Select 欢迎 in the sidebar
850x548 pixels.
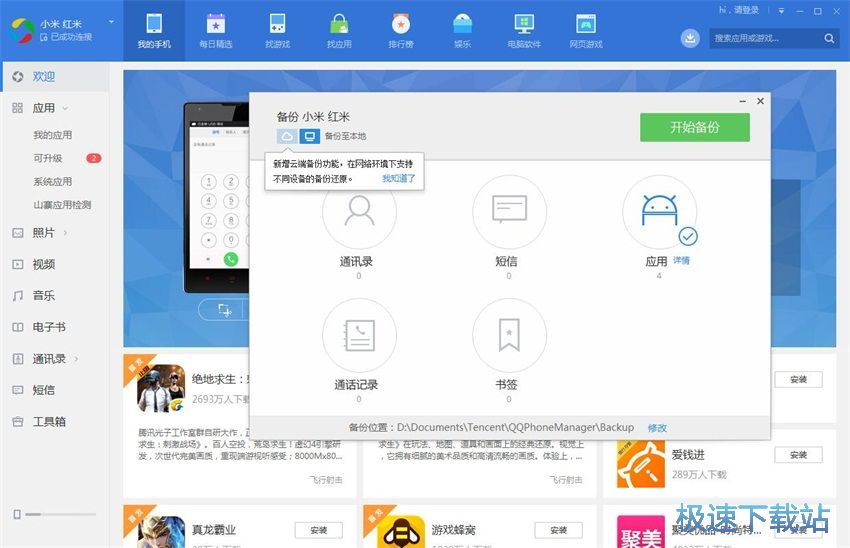click(x=54, y=76)
